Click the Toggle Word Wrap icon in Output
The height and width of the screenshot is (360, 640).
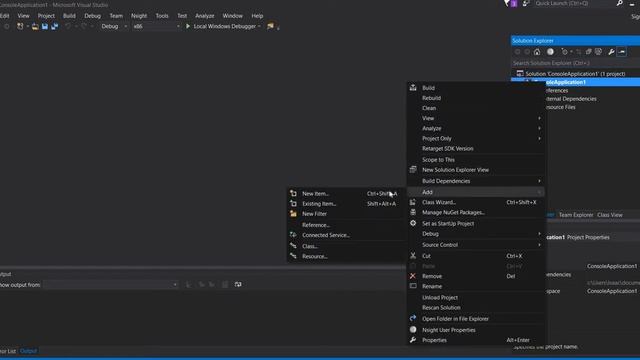[238, 284]
